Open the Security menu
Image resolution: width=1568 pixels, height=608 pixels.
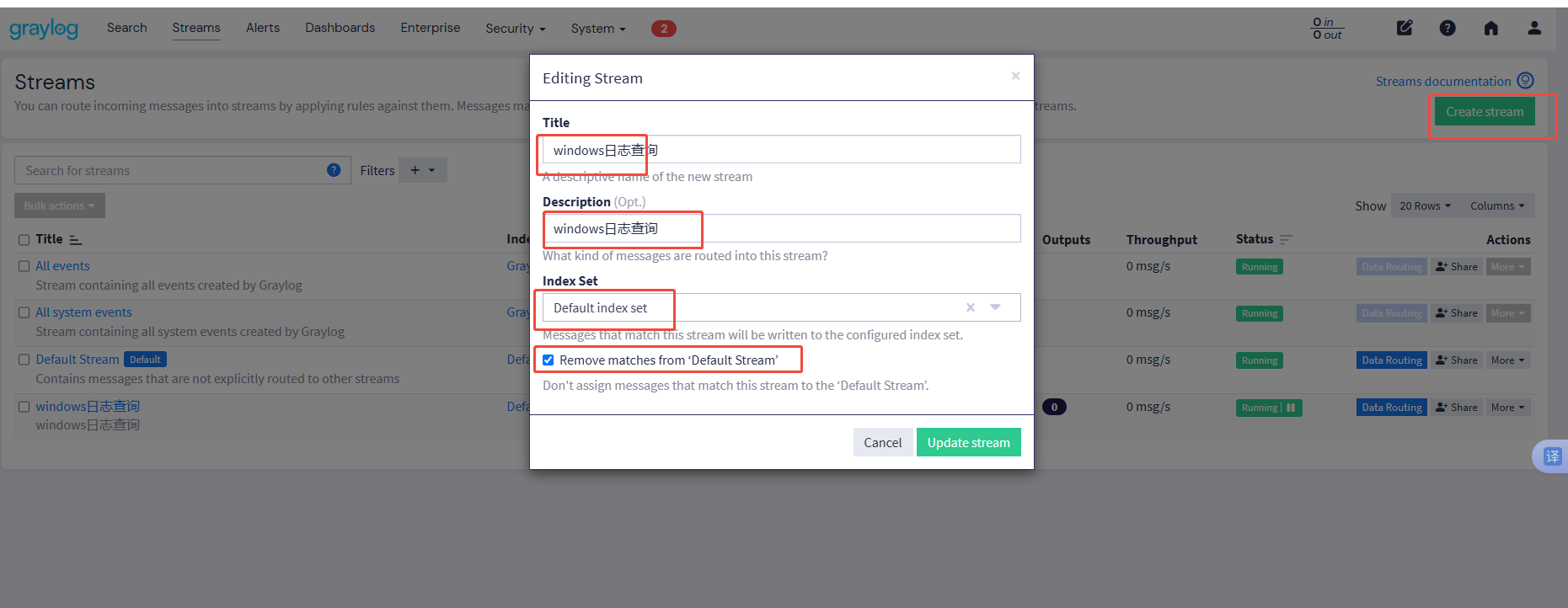515,29
